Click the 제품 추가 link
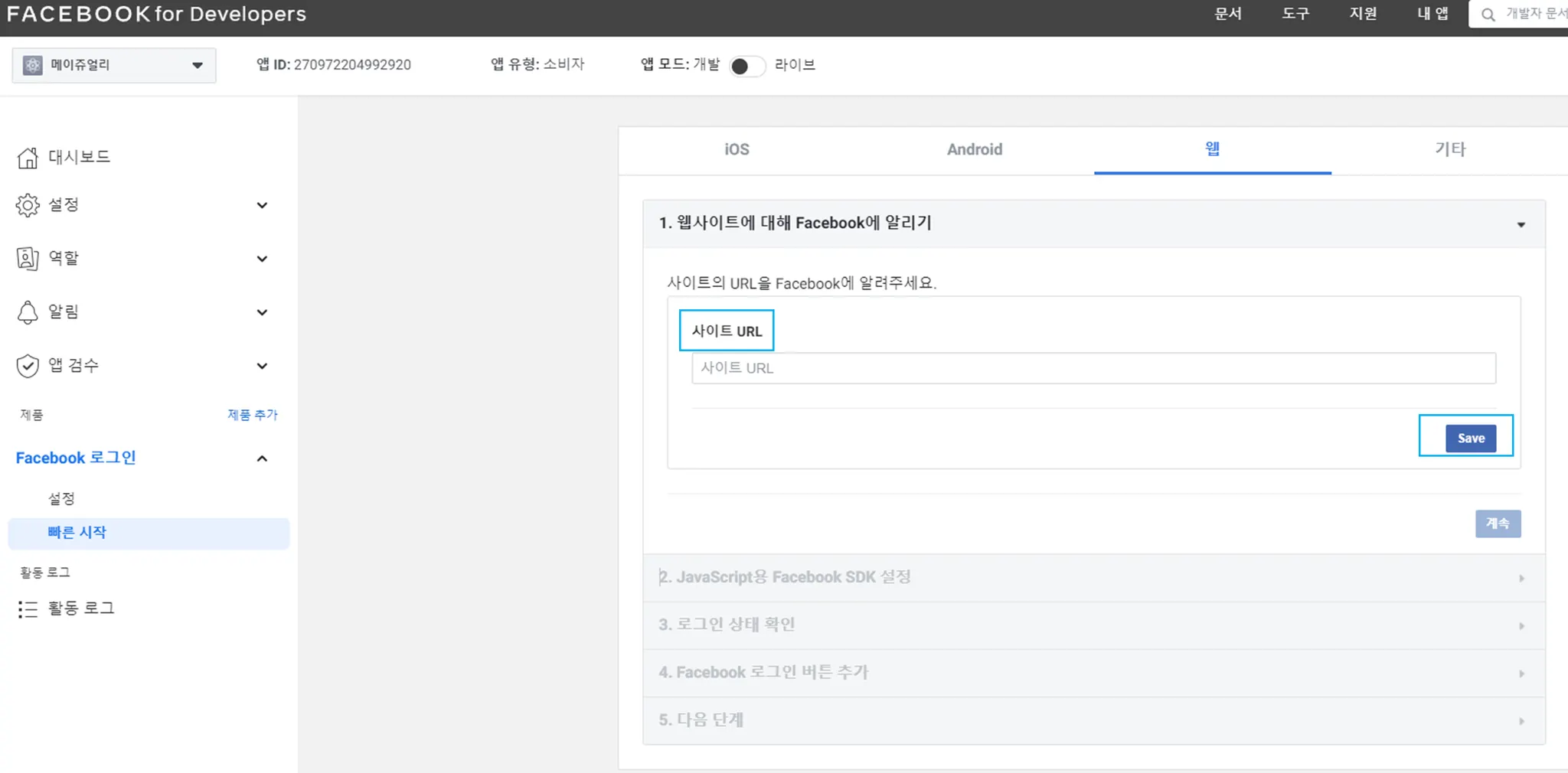The width and height of the screenshot is (1568, 773). pos(253,415)
